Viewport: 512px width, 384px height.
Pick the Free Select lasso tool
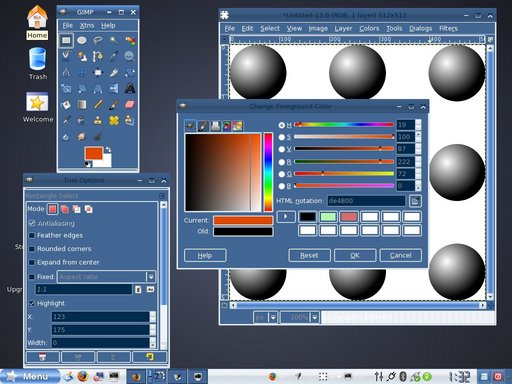point(98,41)
